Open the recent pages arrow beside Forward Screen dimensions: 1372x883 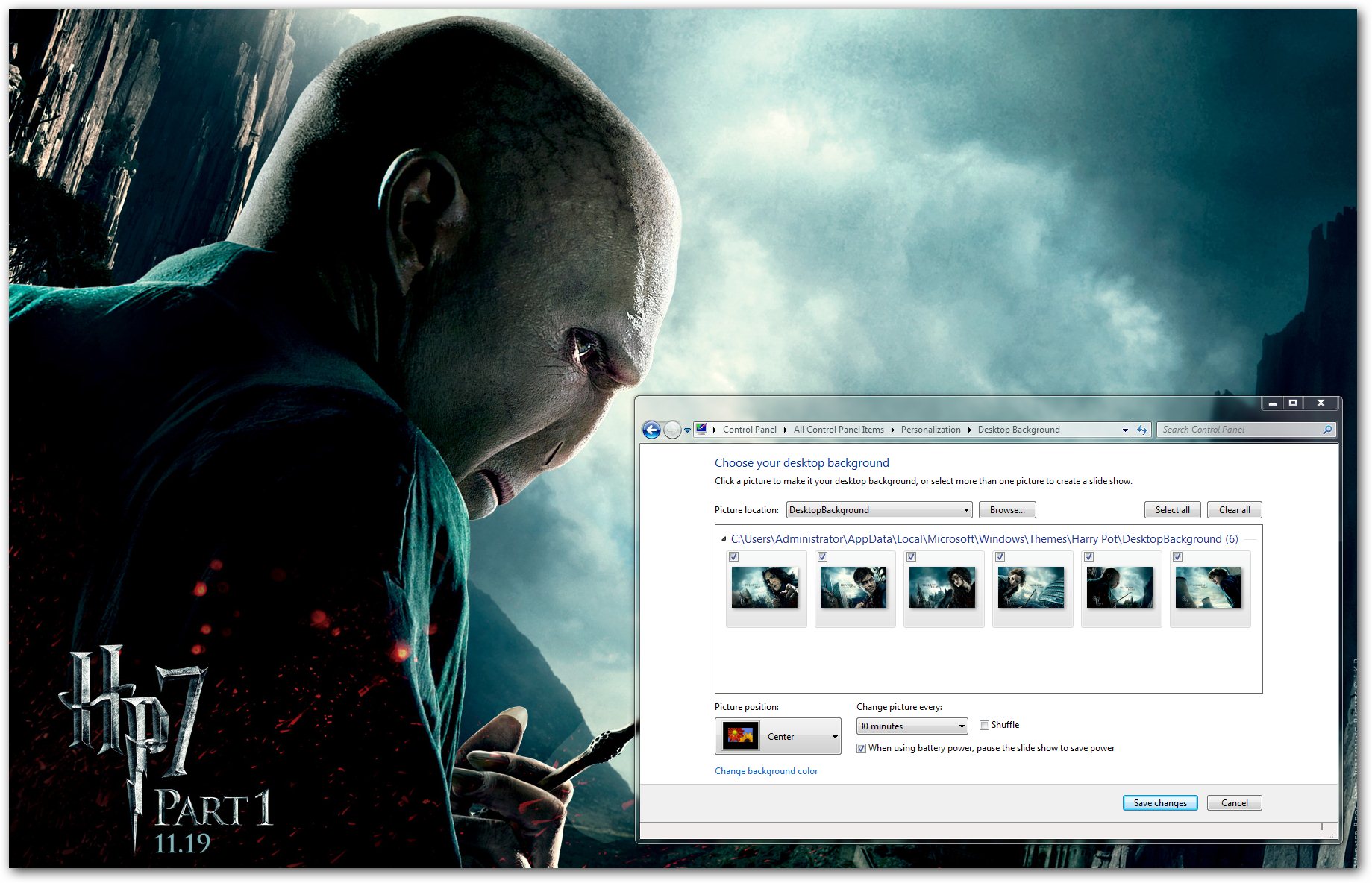pyautogui.click(x=687, y=430)
